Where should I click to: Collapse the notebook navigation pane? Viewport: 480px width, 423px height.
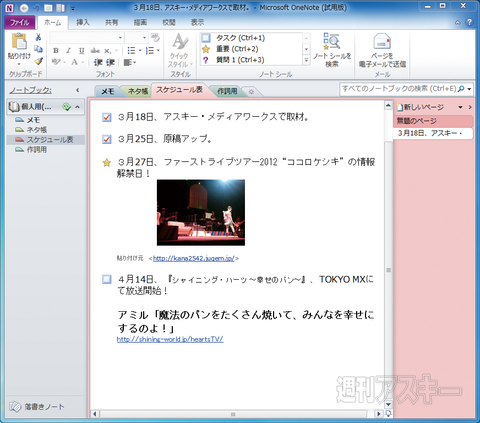pyautogui.click(x=77, y=90)
